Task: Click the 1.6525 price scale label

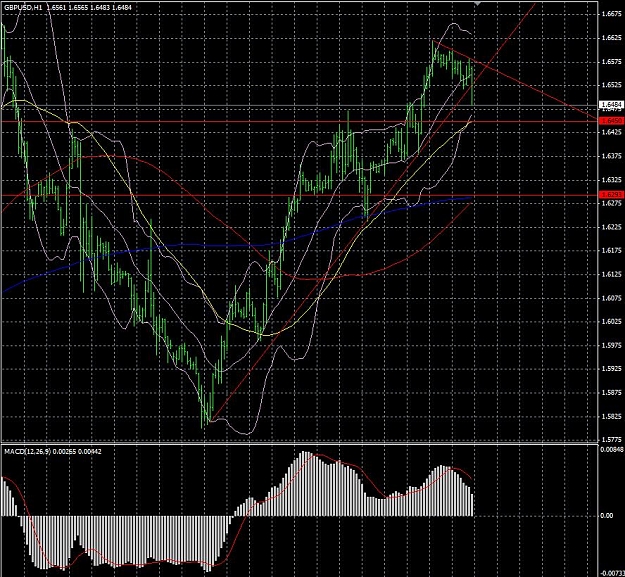Action: 612,85
